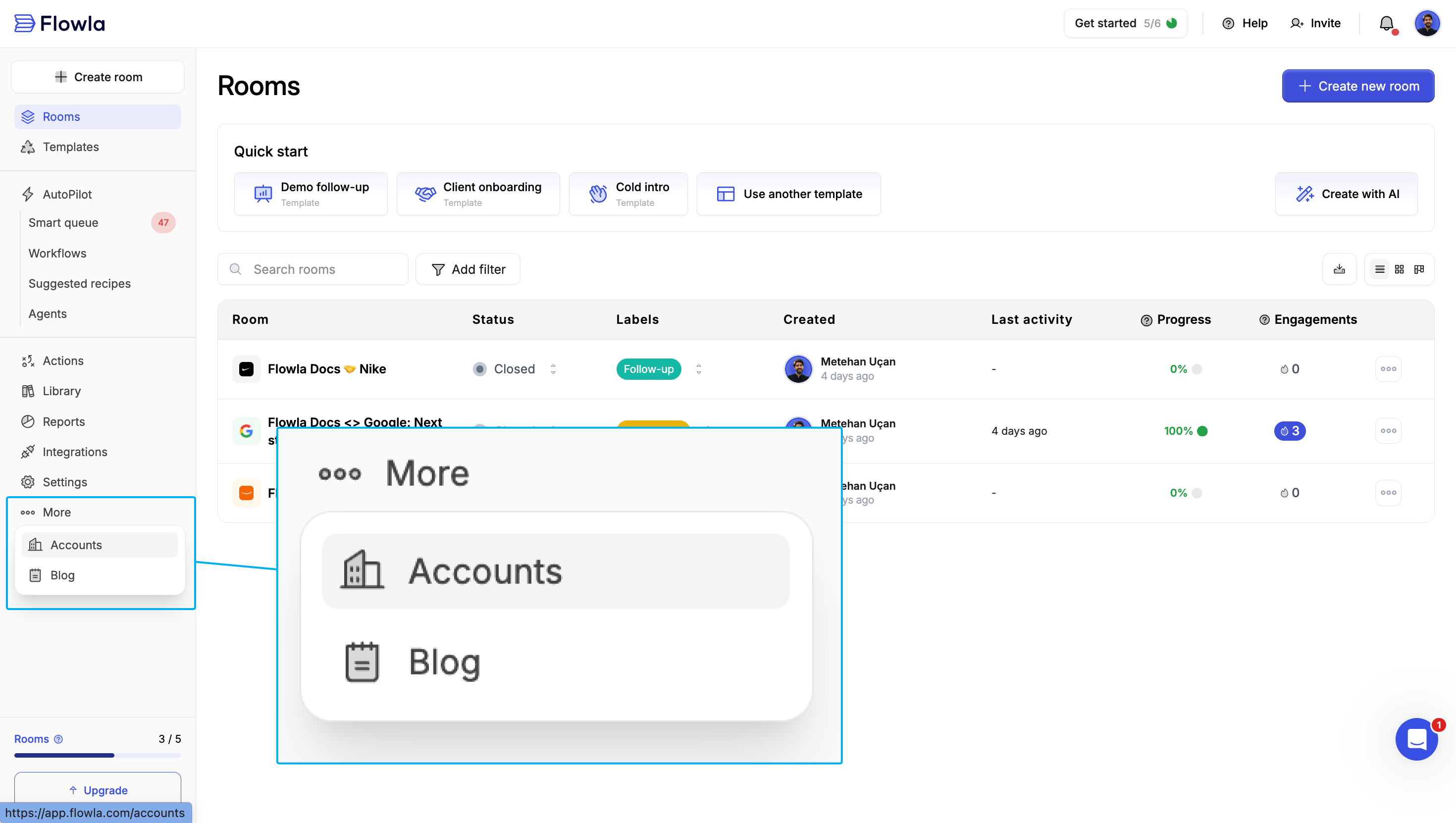Open the chat support bubble
Image resolution: width=1456 pixels, height=823 pixels.
coord(1416,739)
